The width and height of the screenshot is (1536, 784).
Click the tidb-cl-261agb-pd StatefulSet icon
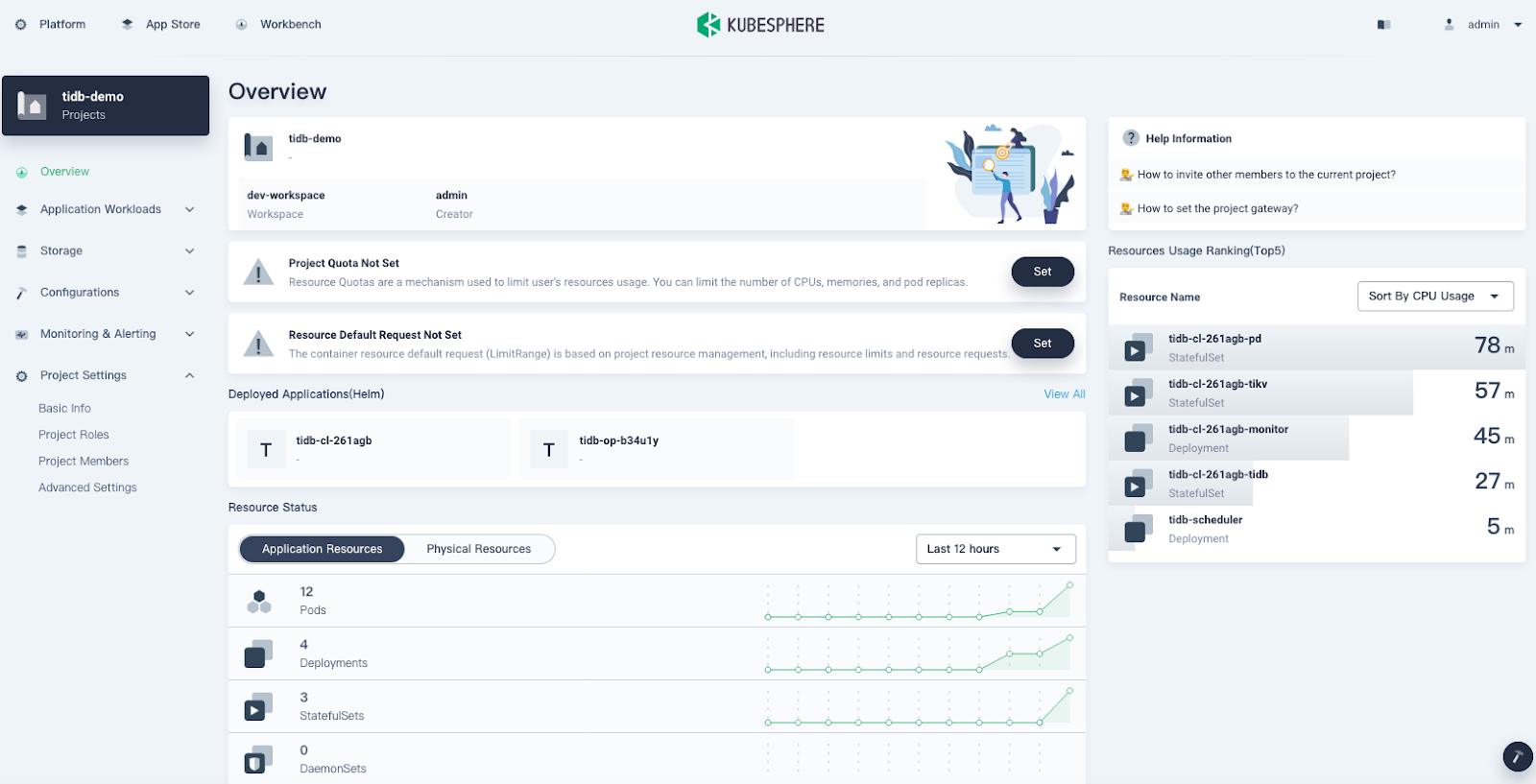pos(1138,348)
